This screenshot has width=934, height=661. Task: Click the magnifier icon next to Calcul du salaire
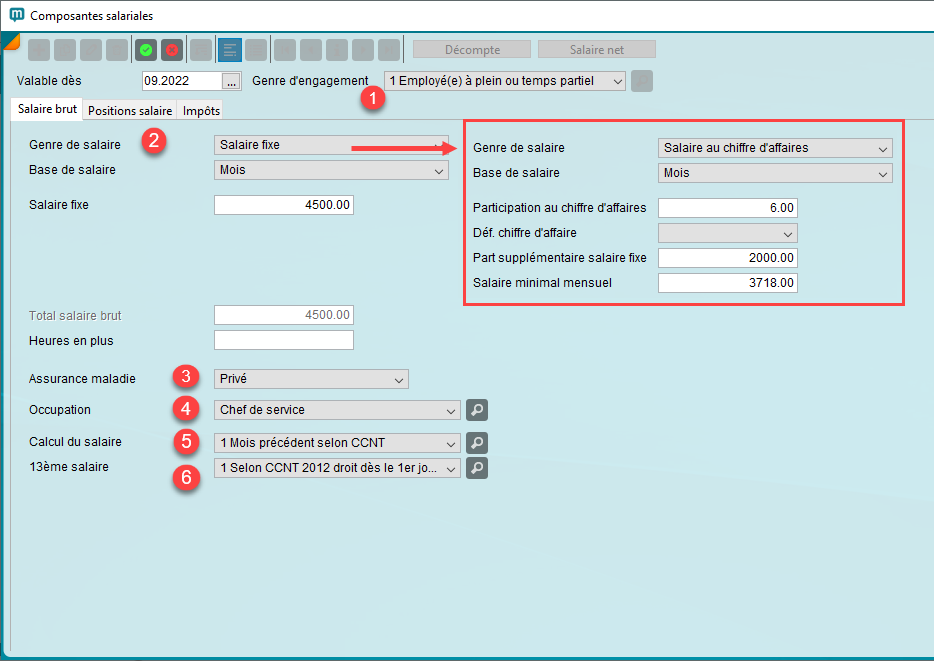(x=477, y=442)
